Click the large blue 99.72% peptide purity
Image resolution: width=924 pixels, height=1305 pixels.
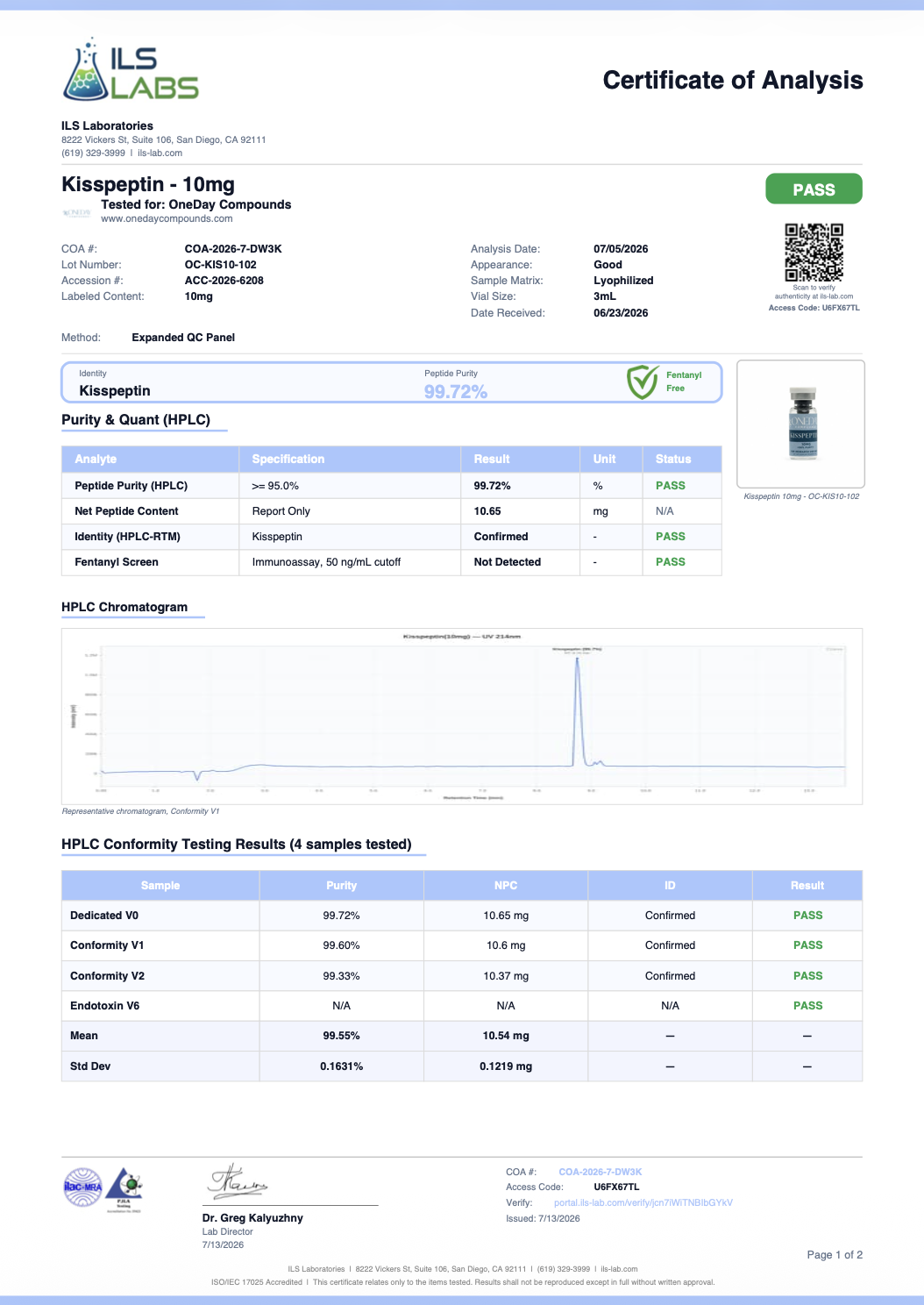(x=456, y=392)
